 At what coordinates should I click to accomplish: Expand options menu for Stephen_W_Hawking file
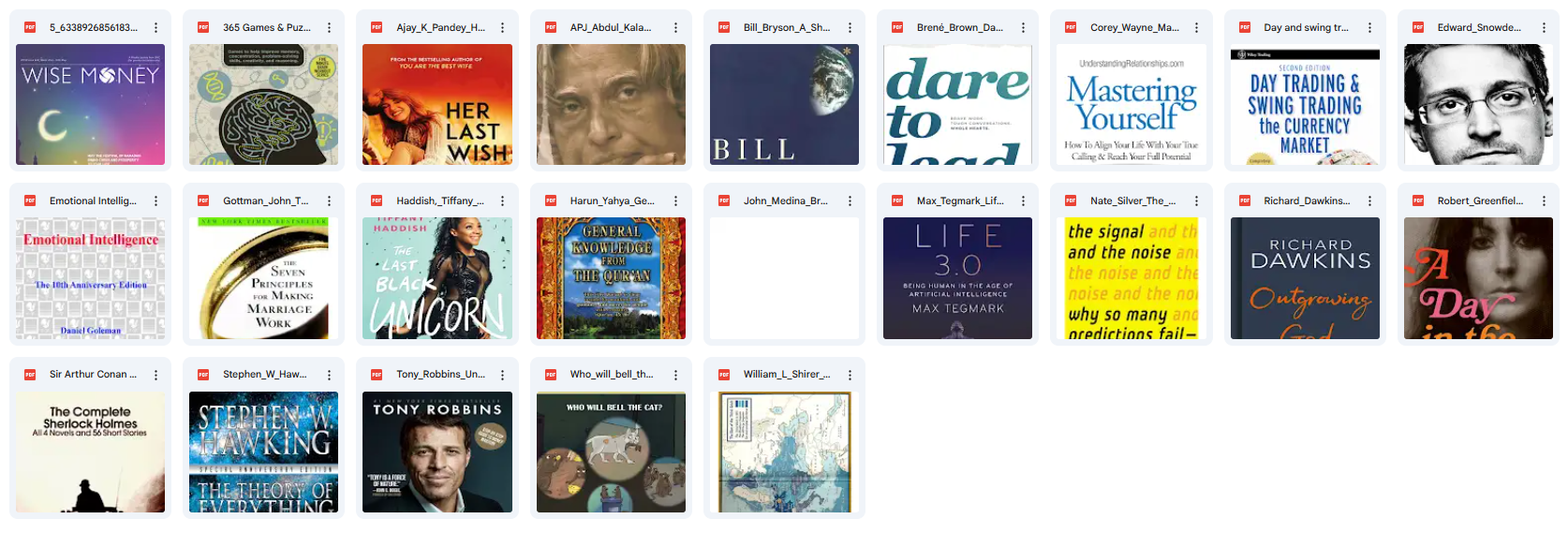pos(329,375)
